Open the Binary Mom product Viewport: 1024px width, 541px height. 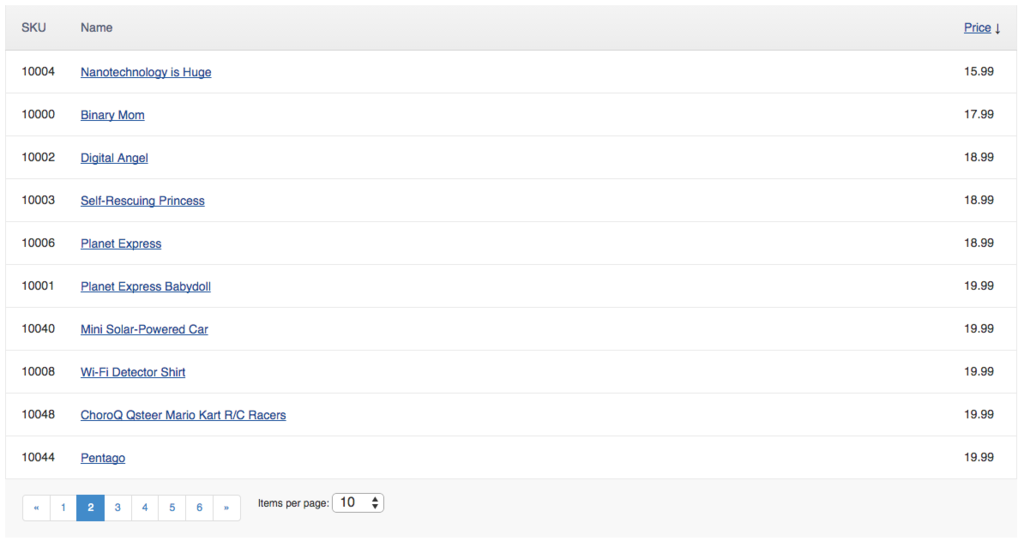tap(112, 115)
